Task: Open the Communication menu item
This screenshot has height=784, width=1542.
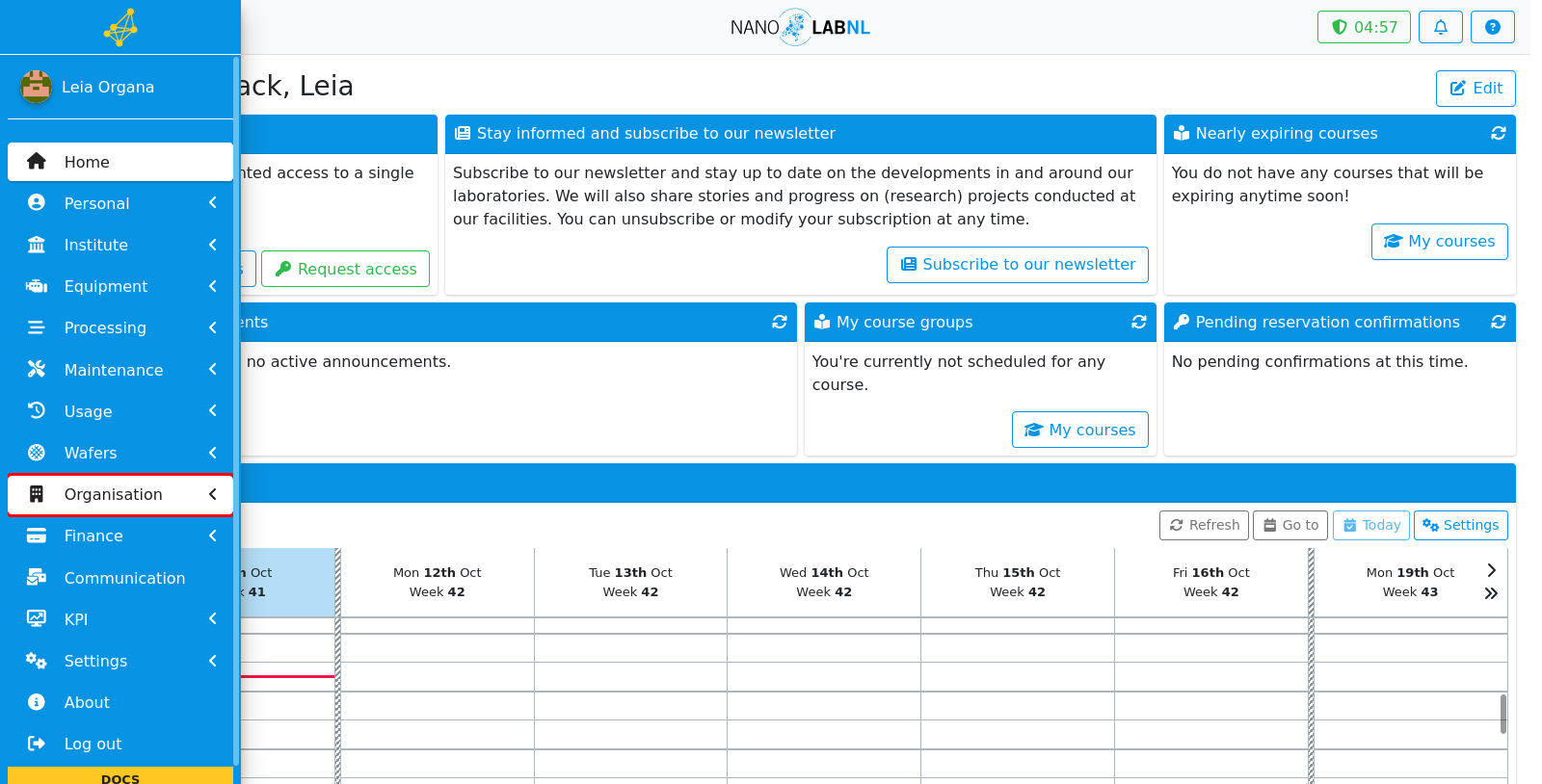Action: pyautogui.click(x=120, y=578)
